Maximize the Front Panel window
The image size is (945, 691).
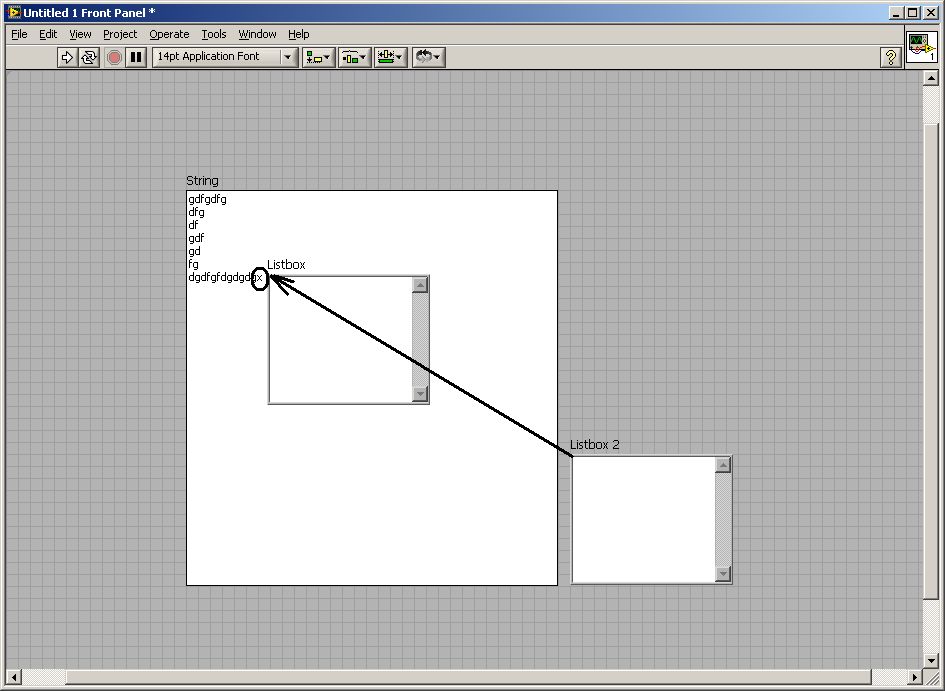(912, 13)
